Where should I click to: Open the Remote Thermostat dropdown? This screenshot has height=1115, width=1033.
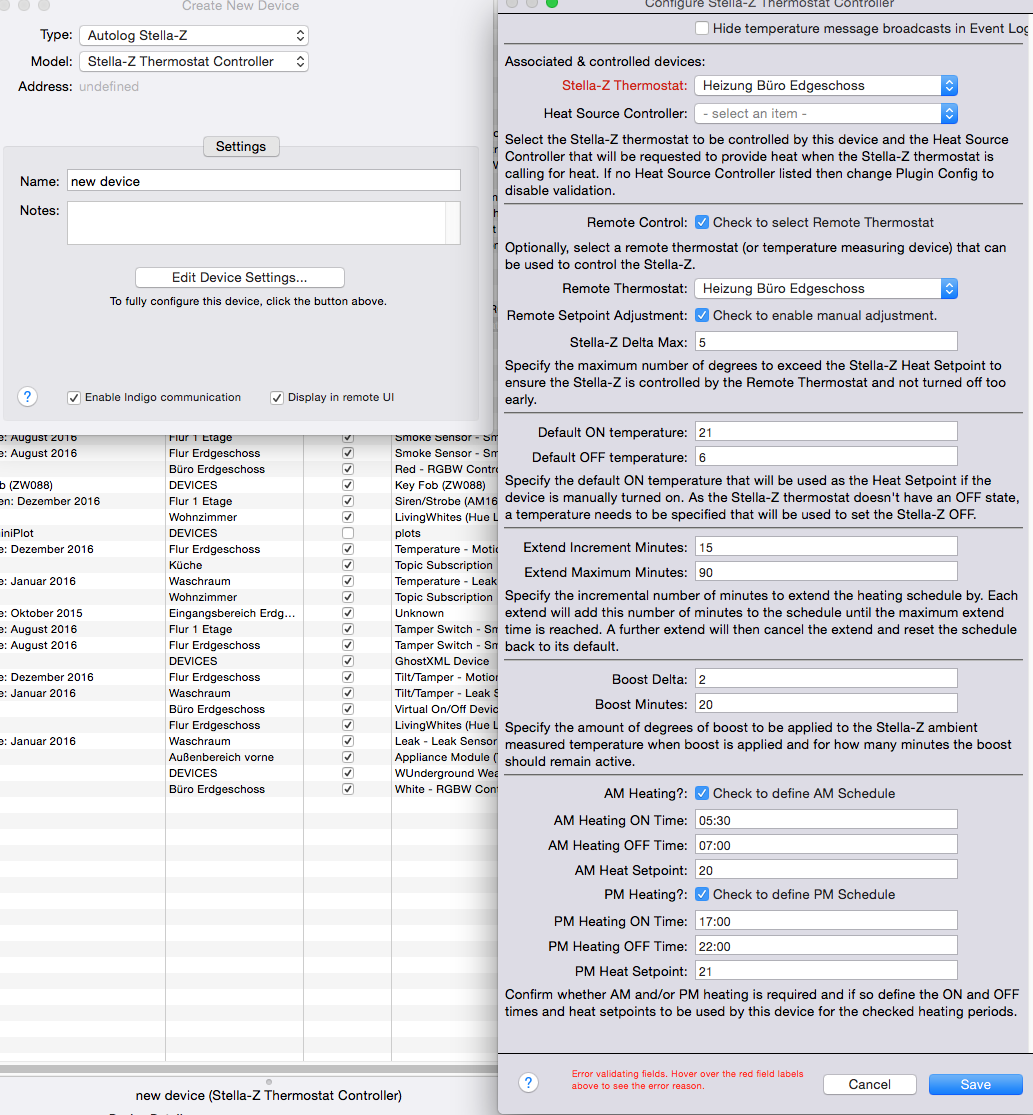(x=826, y=288)
